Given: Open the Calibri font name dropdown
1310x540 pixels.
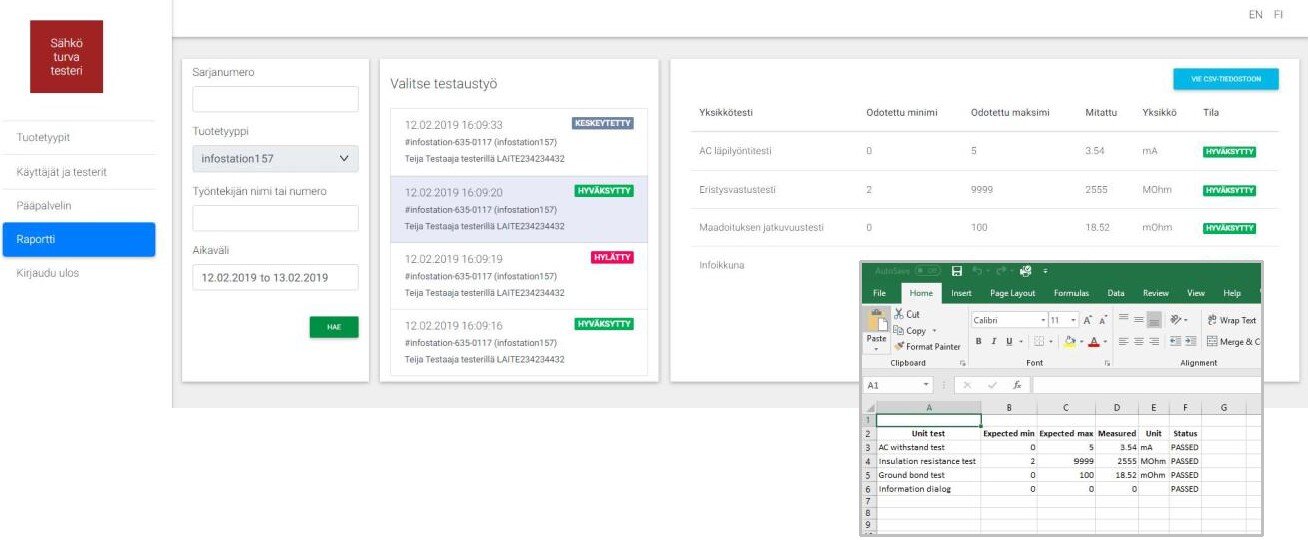Looking at the screenshot, I should click(1043, 320).
